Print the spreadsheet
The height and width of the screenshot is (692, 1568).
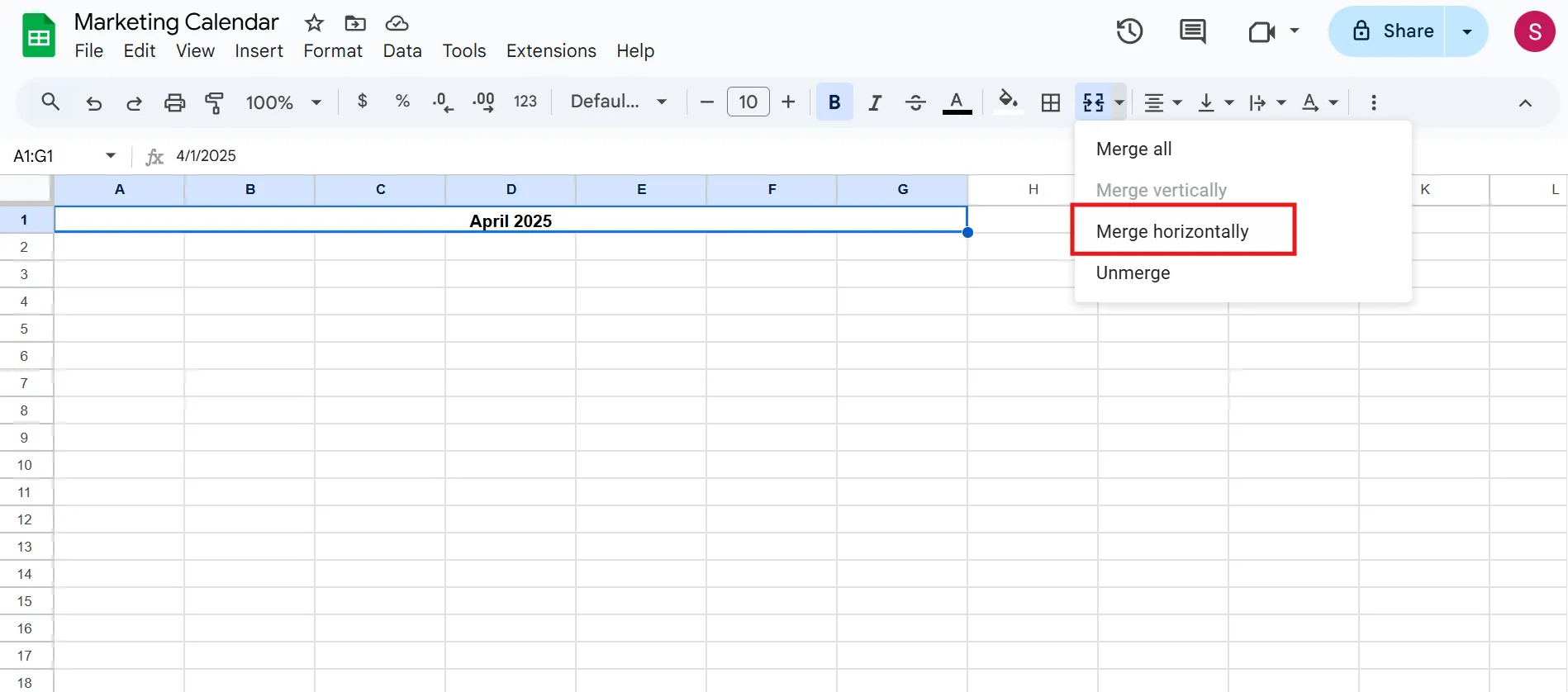174,102
